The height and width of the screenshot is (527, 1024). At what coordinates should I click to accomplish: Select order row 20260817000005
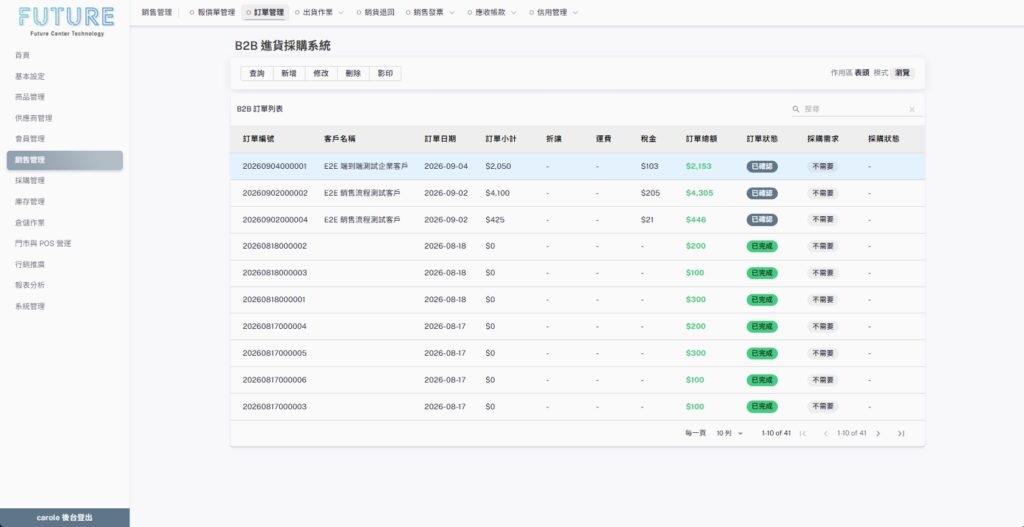pos(577,353)
